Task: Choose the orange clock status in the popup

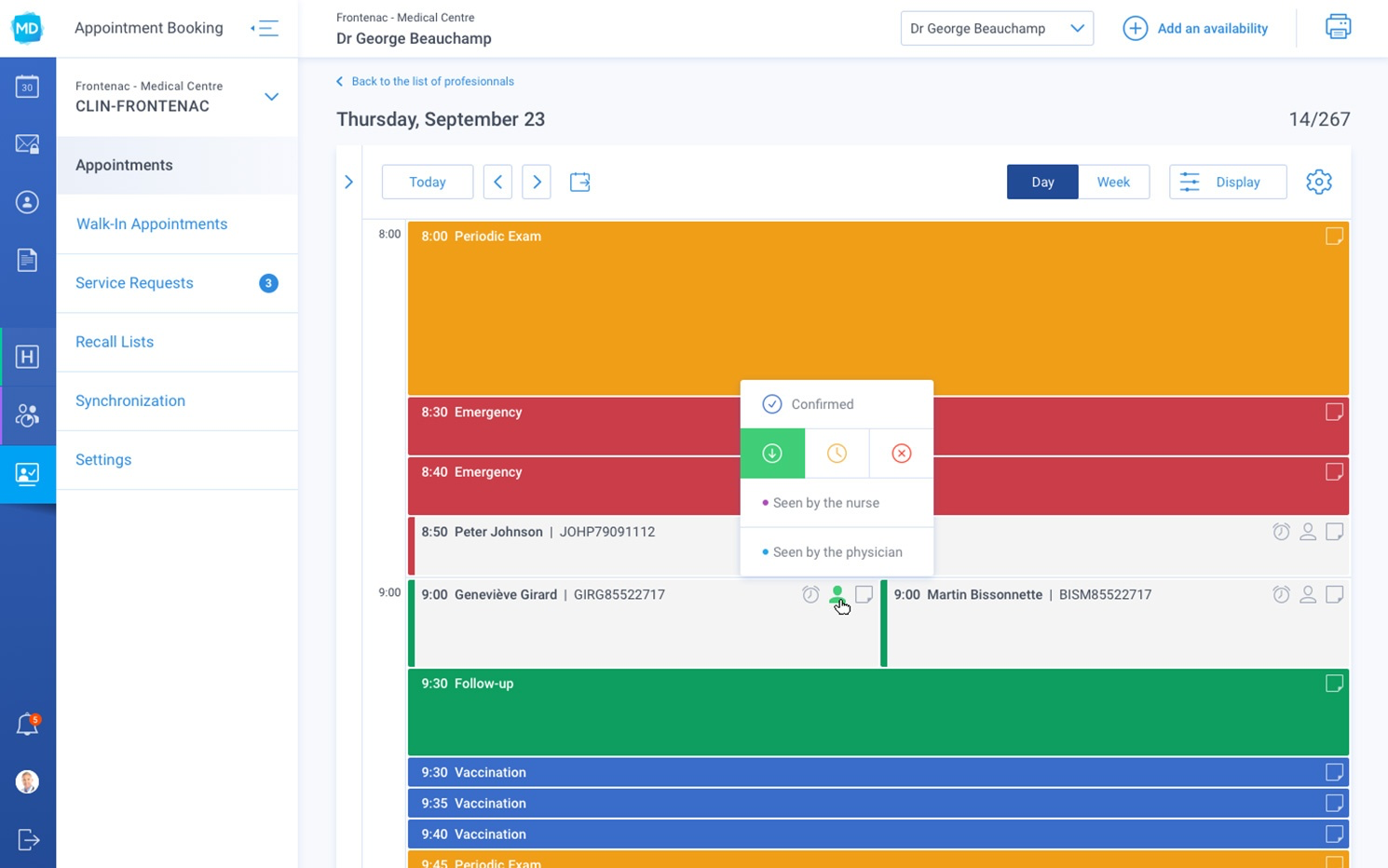Action: (x=836, y=454)
